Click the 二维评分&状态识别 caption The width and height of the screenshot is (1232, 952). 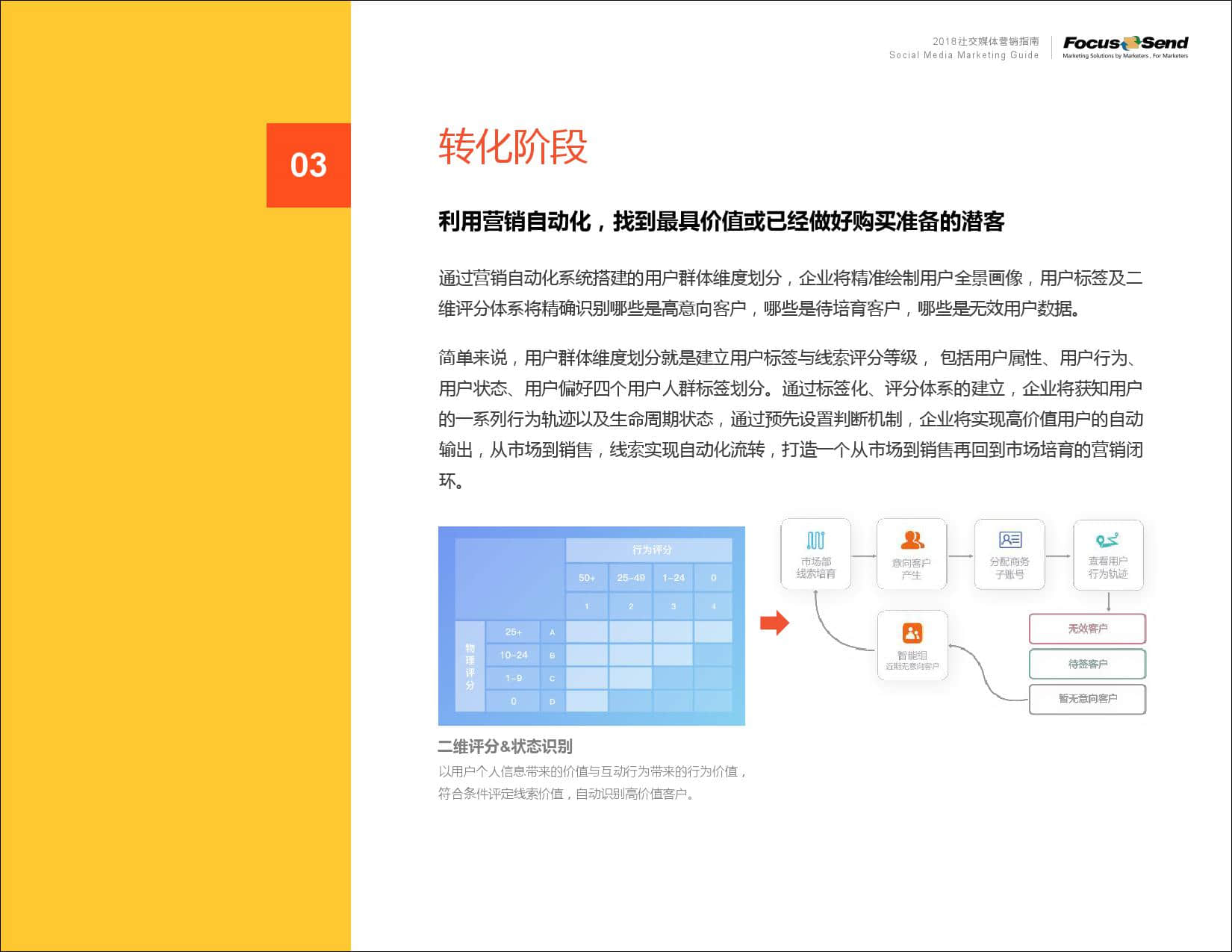505,746
